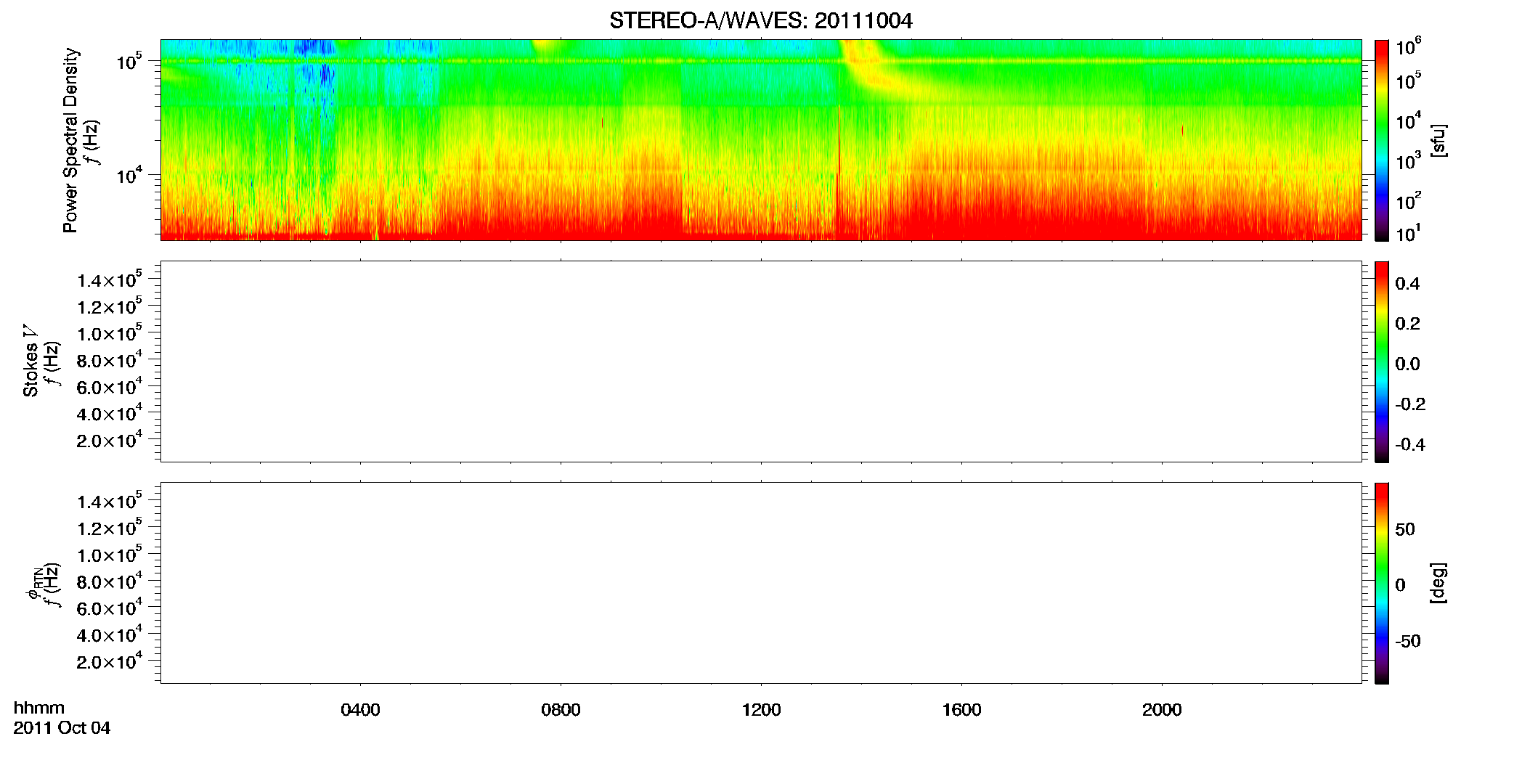Screen dimensions: 1522x784
Task: Click the hhmm axis unit label
Action: coord(39,708)
